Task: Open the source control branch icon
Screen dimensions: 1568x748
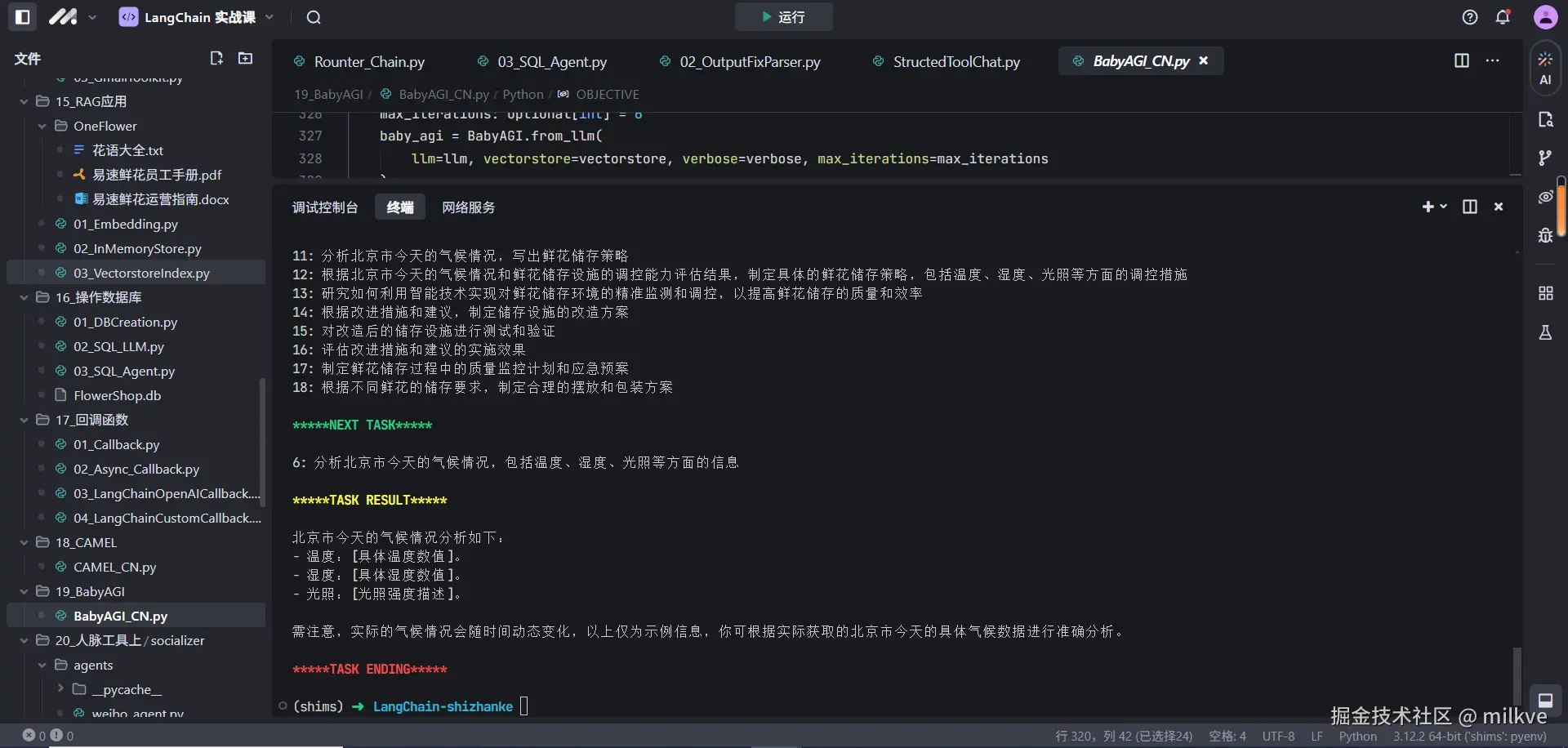Action: (1545, 158)
